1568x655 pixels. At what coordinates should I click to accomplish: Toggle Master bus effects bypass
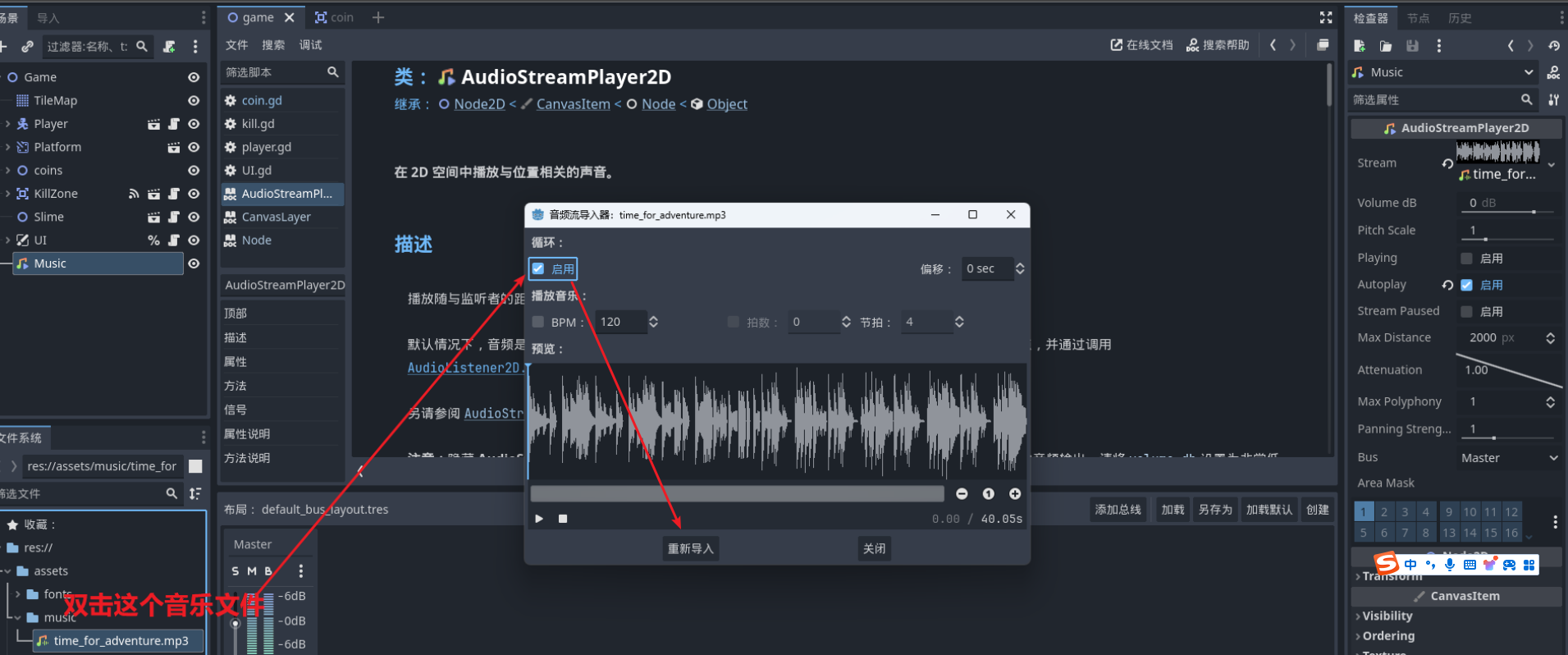click(x=268, y=570)
